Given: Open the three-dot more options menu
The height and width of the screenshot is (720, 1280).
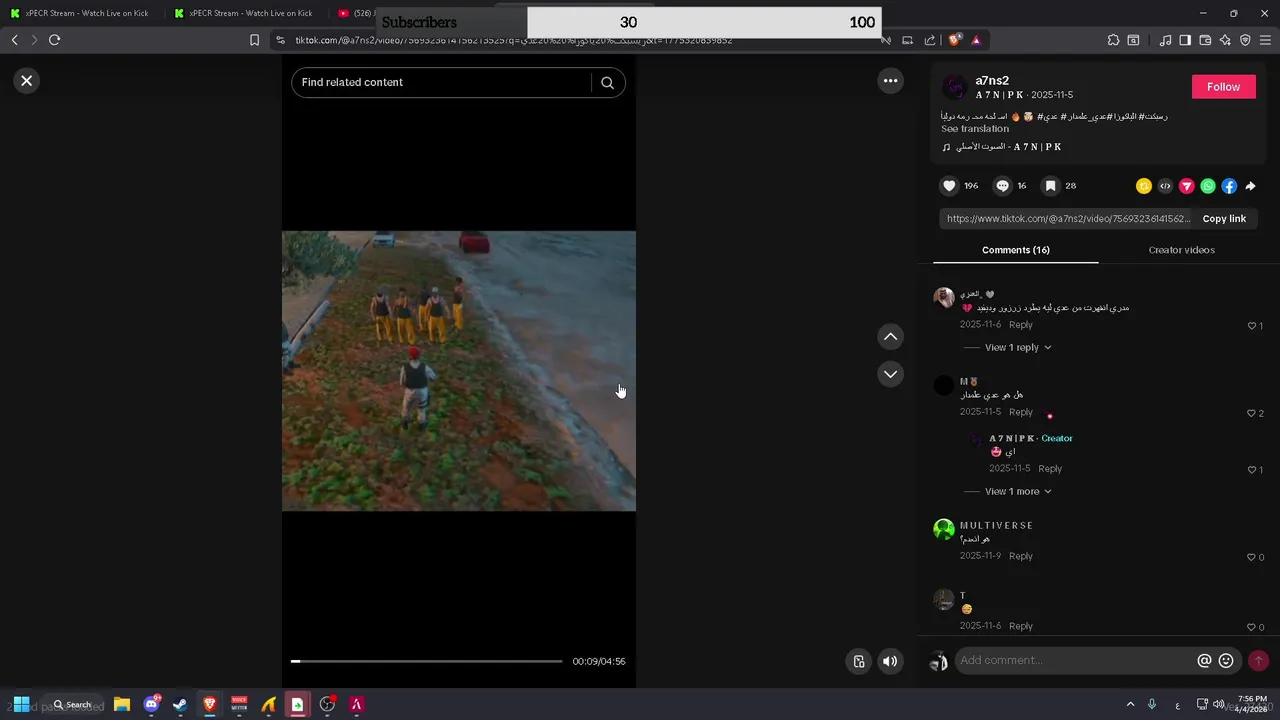Looking at the screenshot, I should coord(890,81).
